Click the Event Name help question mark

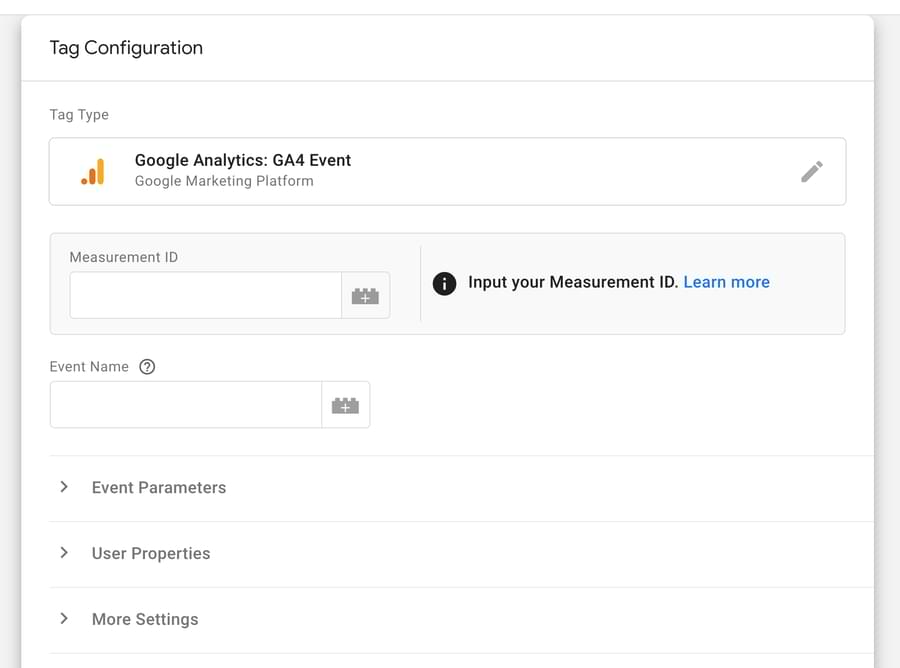(147, 367)
